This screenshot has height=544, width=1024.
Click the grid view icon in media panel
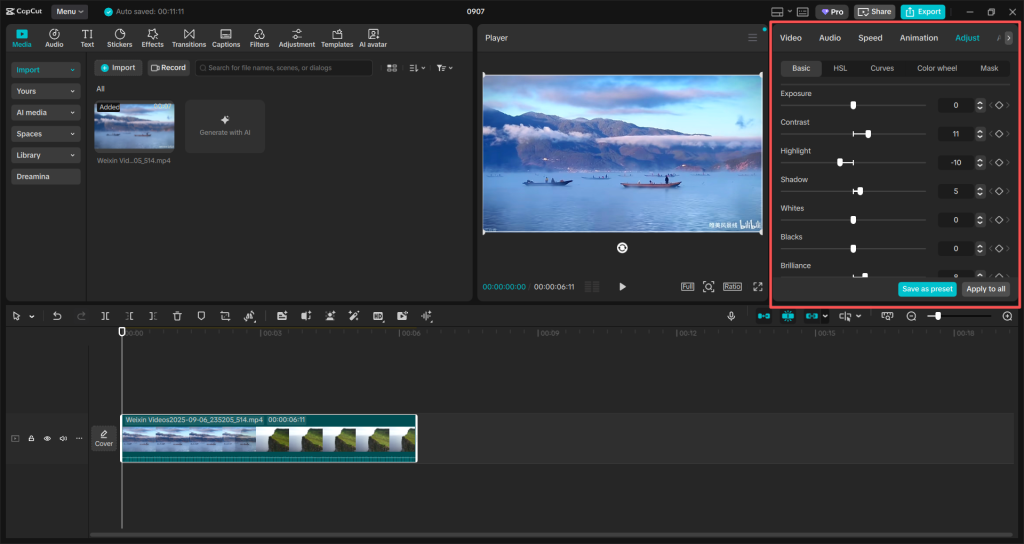click(392, 68)
